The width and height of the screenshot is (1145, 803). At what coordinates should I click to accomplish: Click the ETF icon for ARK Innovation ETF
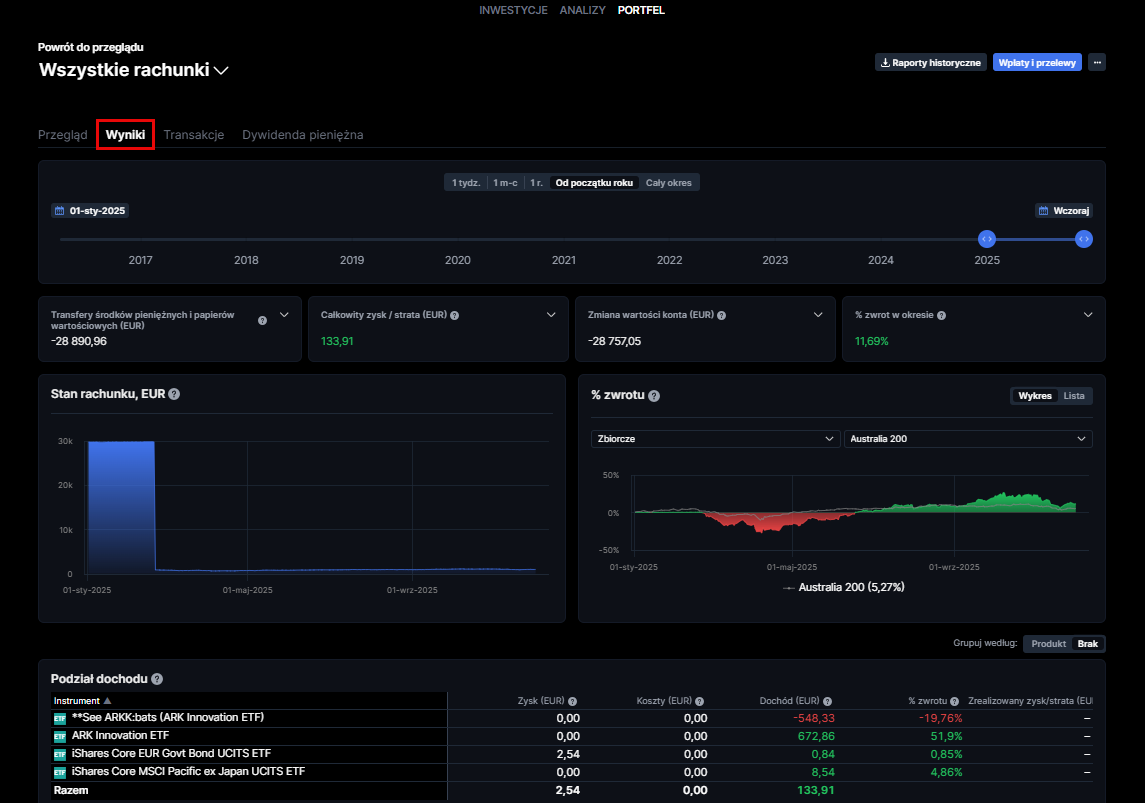59,736
